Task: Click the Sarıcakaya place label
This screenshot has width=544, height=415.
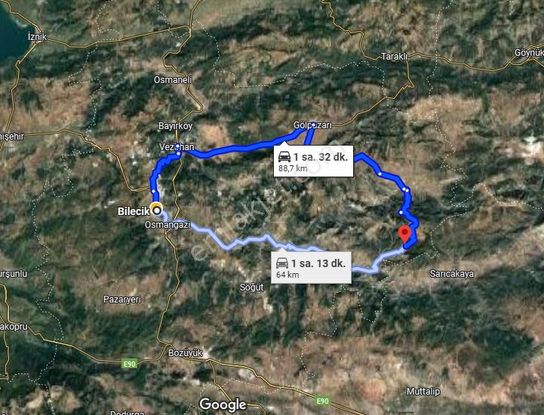Action: [452, 274]
